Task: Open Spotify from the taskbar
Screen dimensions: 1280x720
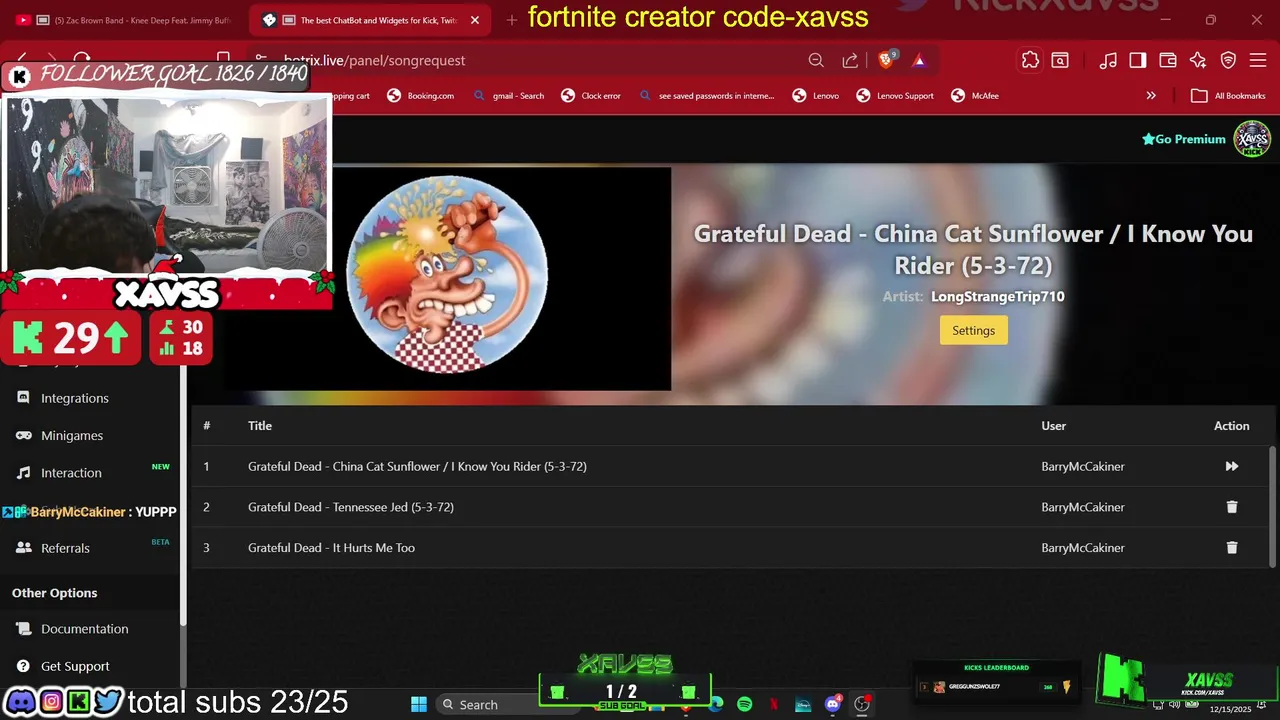Action: click(744, 704)
